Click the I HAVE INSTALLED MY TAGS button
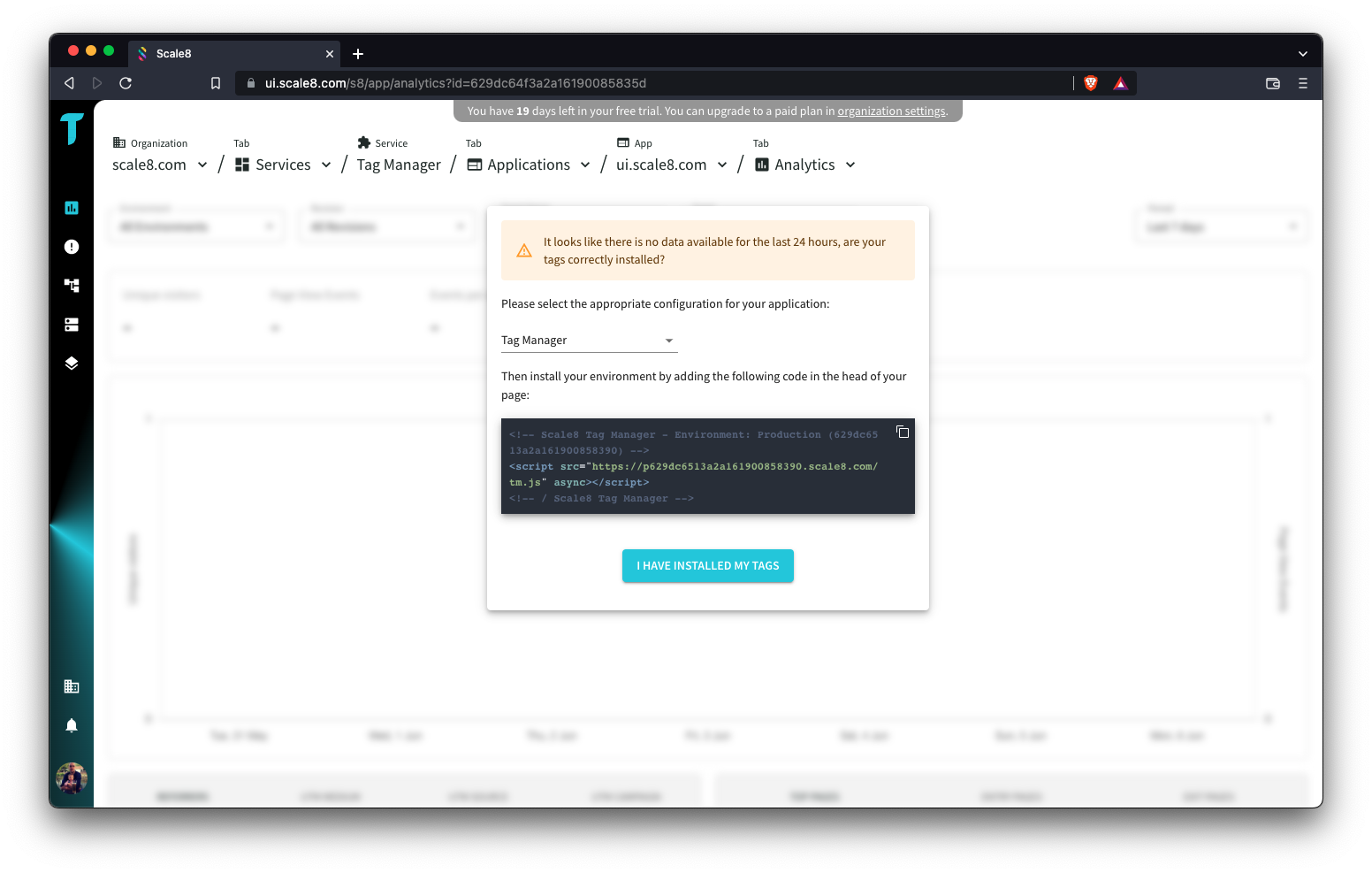The height and width of the screenshot is (873, 1372). point(708,566)
